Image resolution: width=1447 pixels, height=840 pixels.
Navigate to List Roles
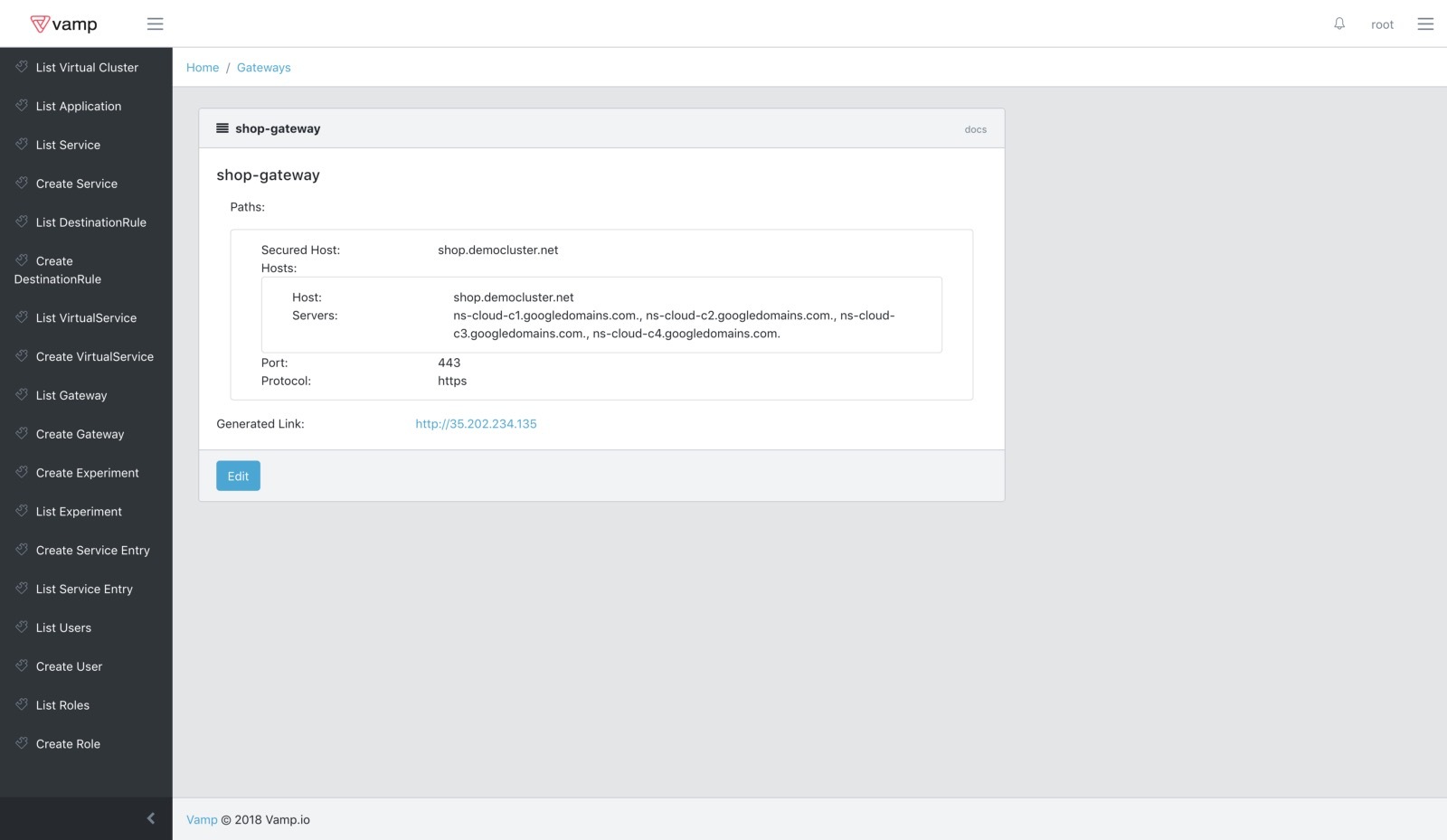86,706
